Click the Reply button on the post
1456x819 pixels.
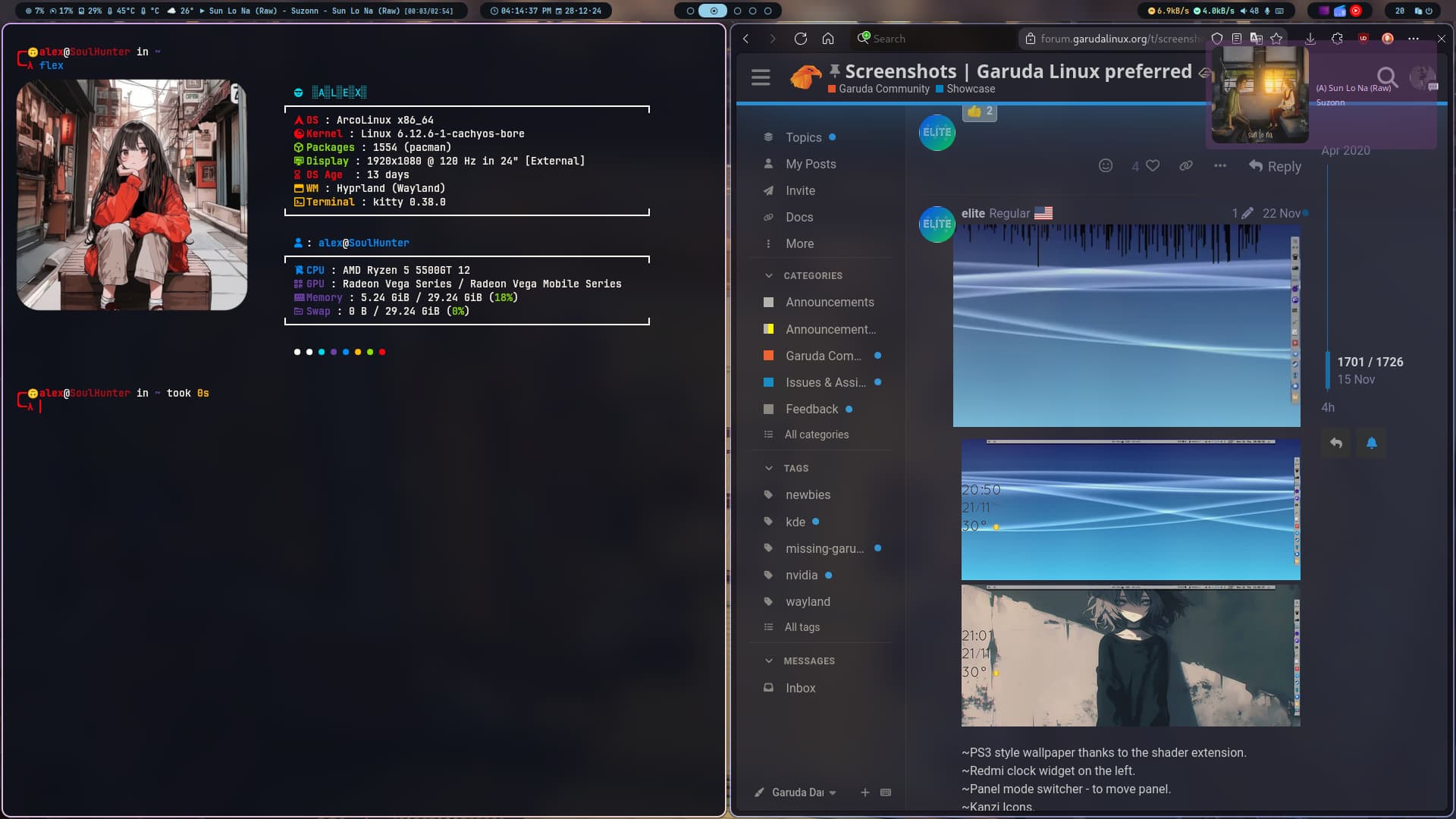point(1275,167)
